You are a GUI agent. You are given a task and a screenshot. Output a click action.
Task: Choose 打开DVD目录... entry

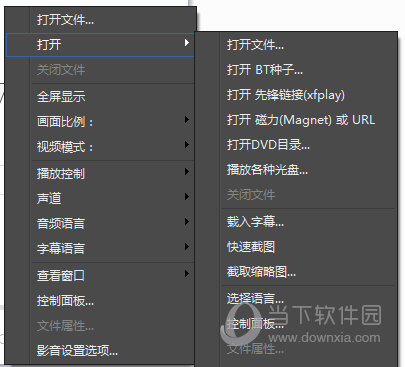click(x=296, y=145)
